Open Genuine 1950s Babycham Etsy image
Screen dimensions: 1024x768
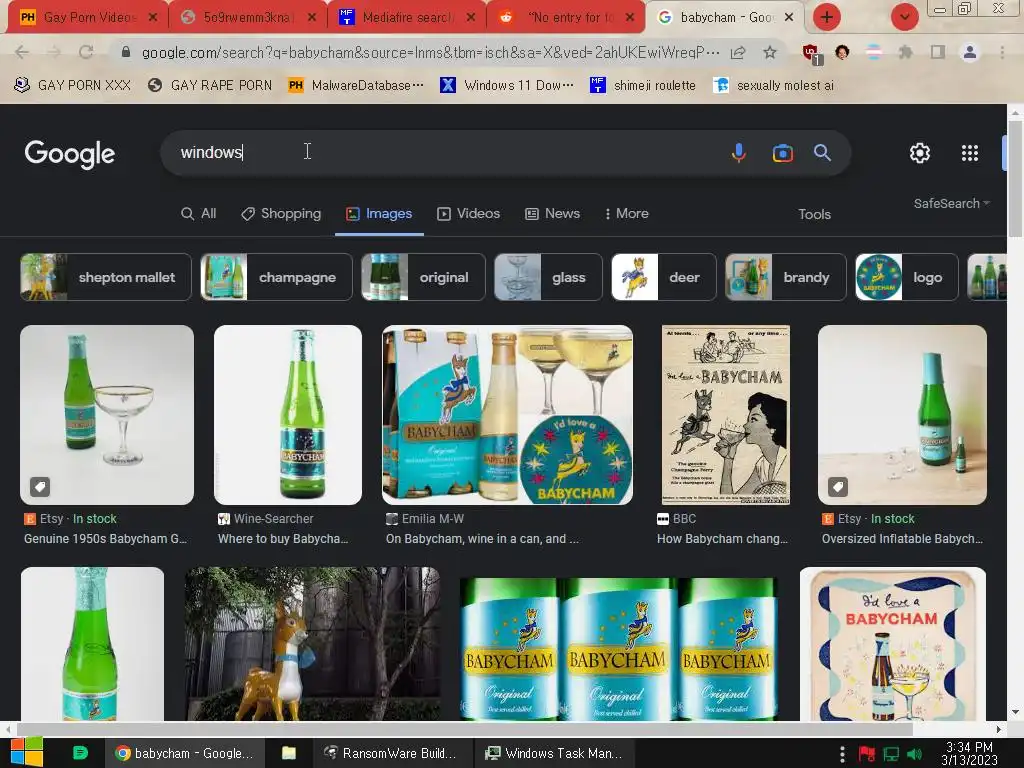(x=107, y=415)
